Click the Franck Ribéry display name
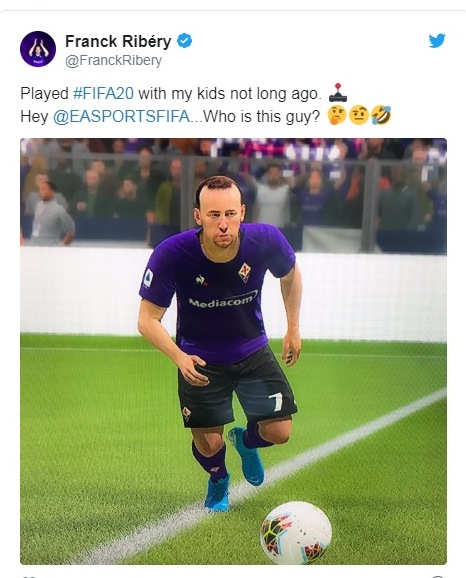 (x=118, y=41)
